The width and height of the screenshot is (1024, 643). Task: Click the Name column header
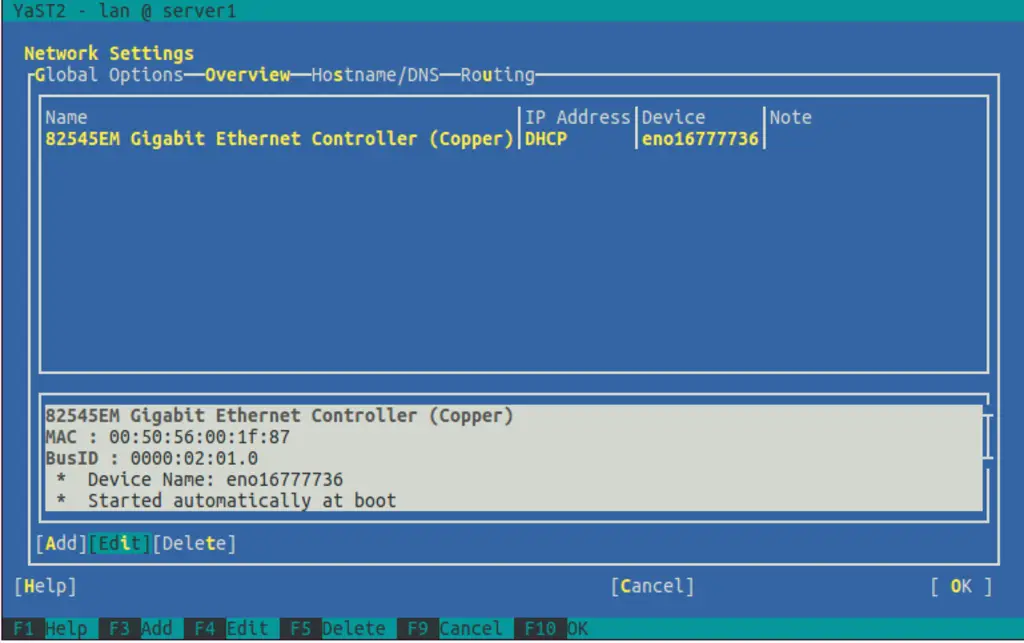pos(66,118)
